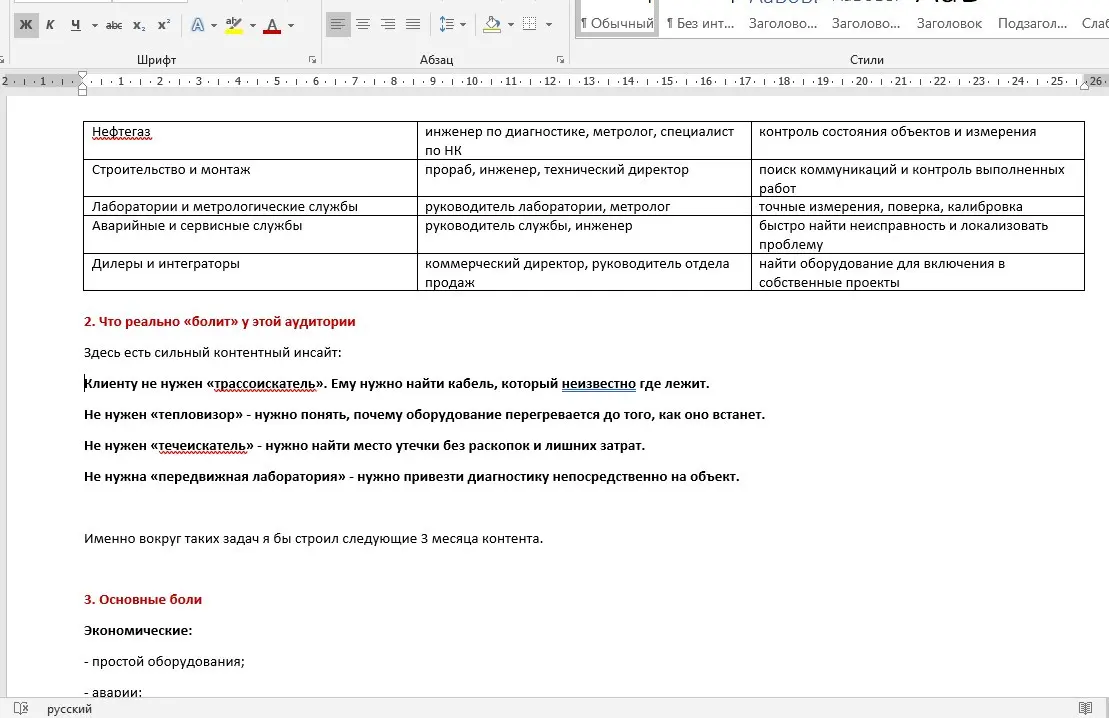
Task: Apply subscript formatting
Action: (x=139, y=25)
